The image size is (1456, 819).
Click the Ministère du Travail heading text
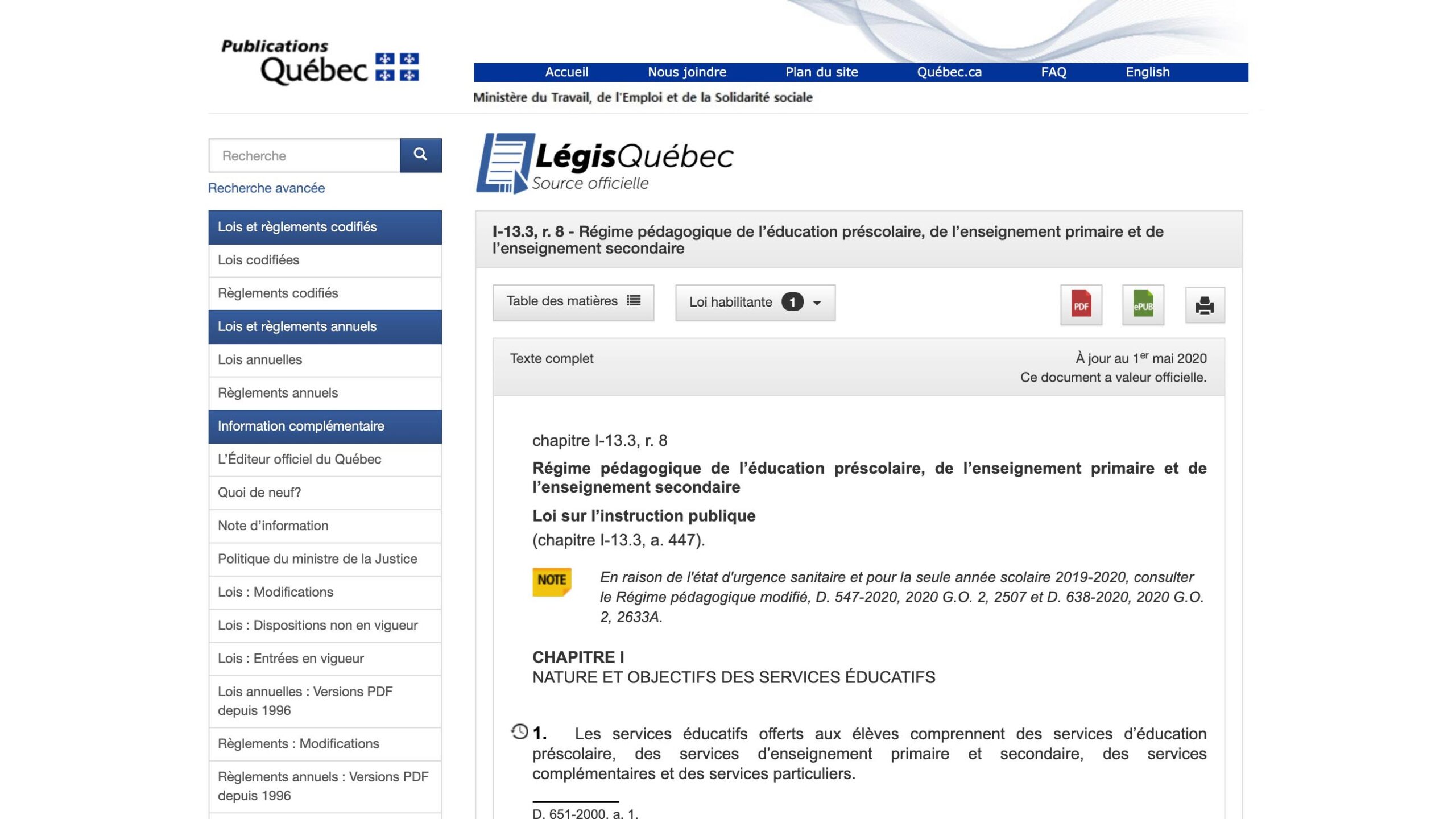pos(643,98)
